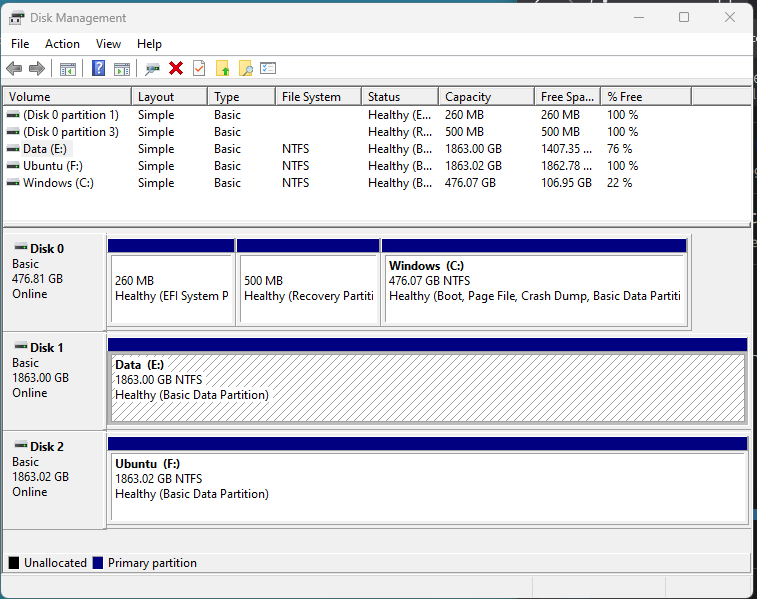The image size is (757, 599).
Task: Click the red X delete icon
Action: 176,69
